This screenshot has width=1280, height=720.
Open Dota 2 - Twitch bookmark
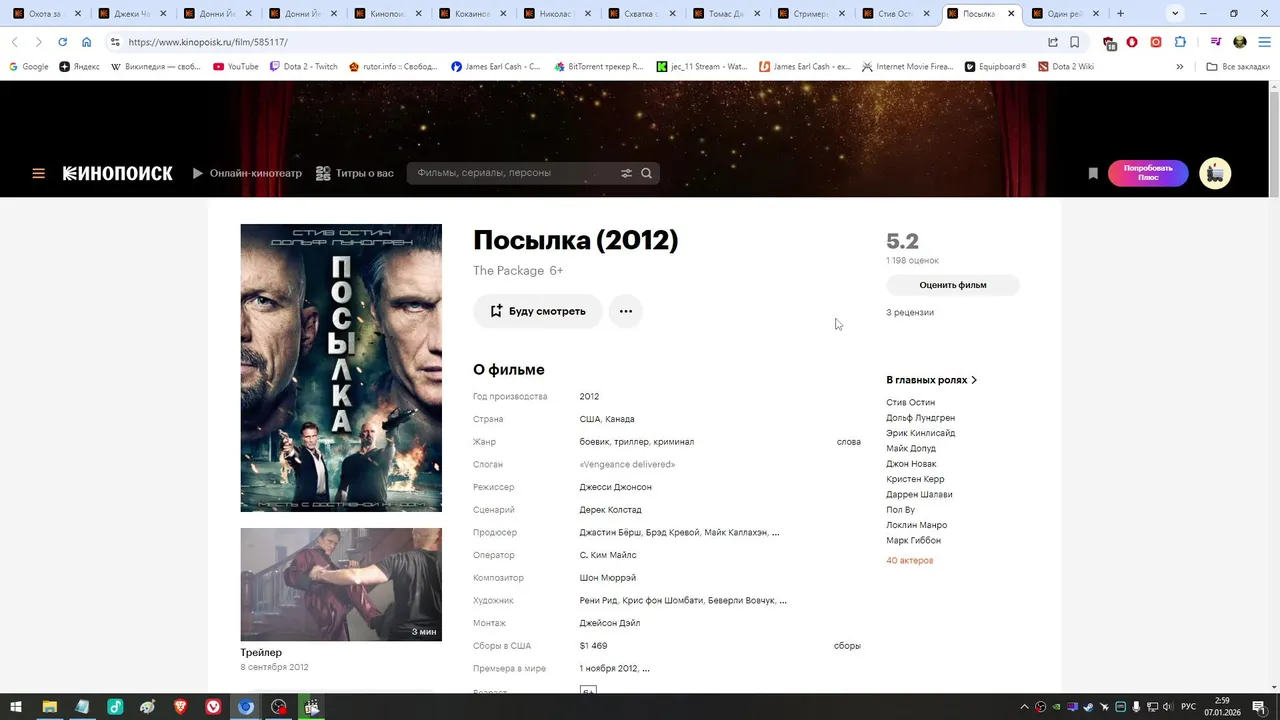[304, 67]
